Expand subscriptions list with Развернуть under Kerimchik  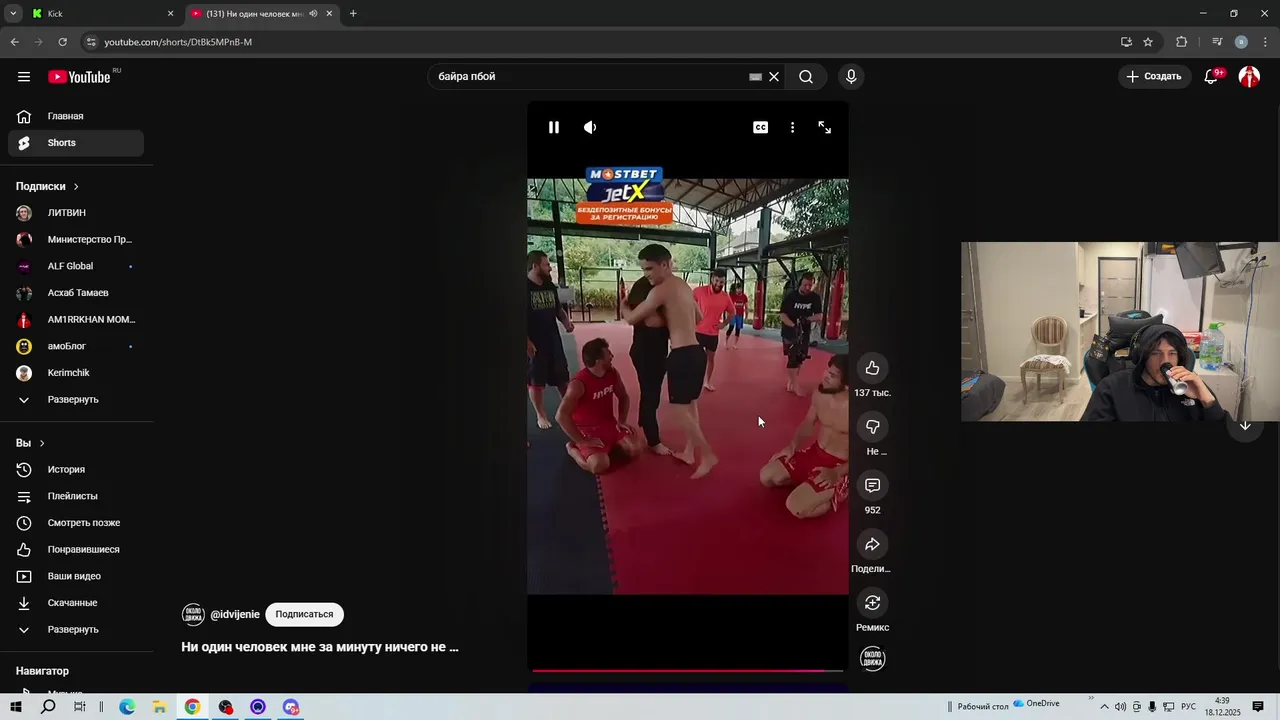[x=76, y=400]
